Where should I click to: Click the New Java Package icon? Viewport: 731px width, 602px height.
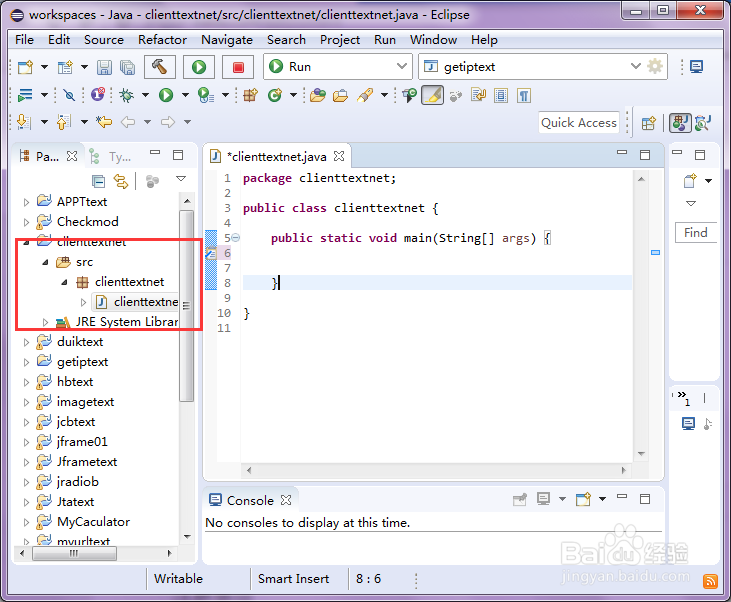(x=250, y=95)
